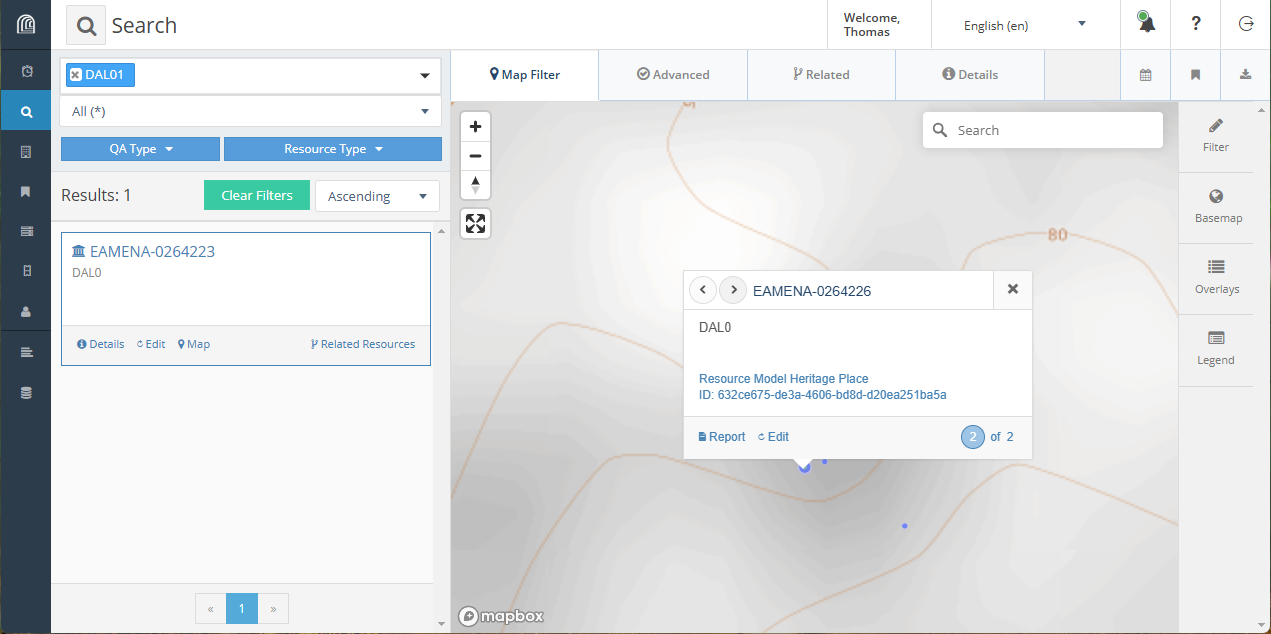Screen dimensions: 1271x634
Task: Open the help question mark icon
Action: point(1196,24)
